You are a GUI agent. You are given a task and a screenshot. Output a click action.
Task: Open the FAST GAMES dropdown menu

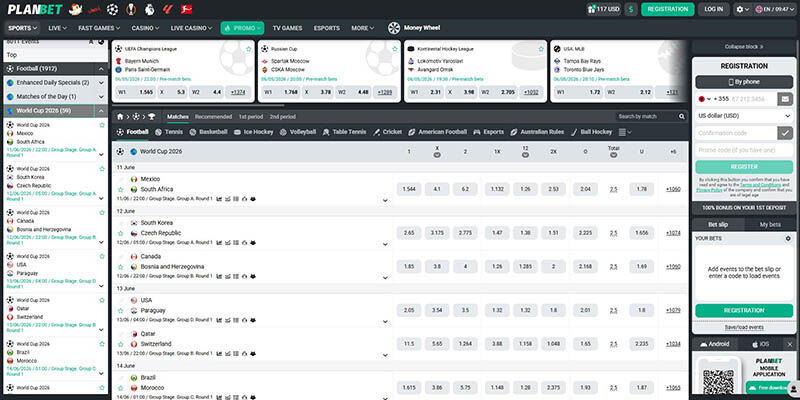pos(99,28)
